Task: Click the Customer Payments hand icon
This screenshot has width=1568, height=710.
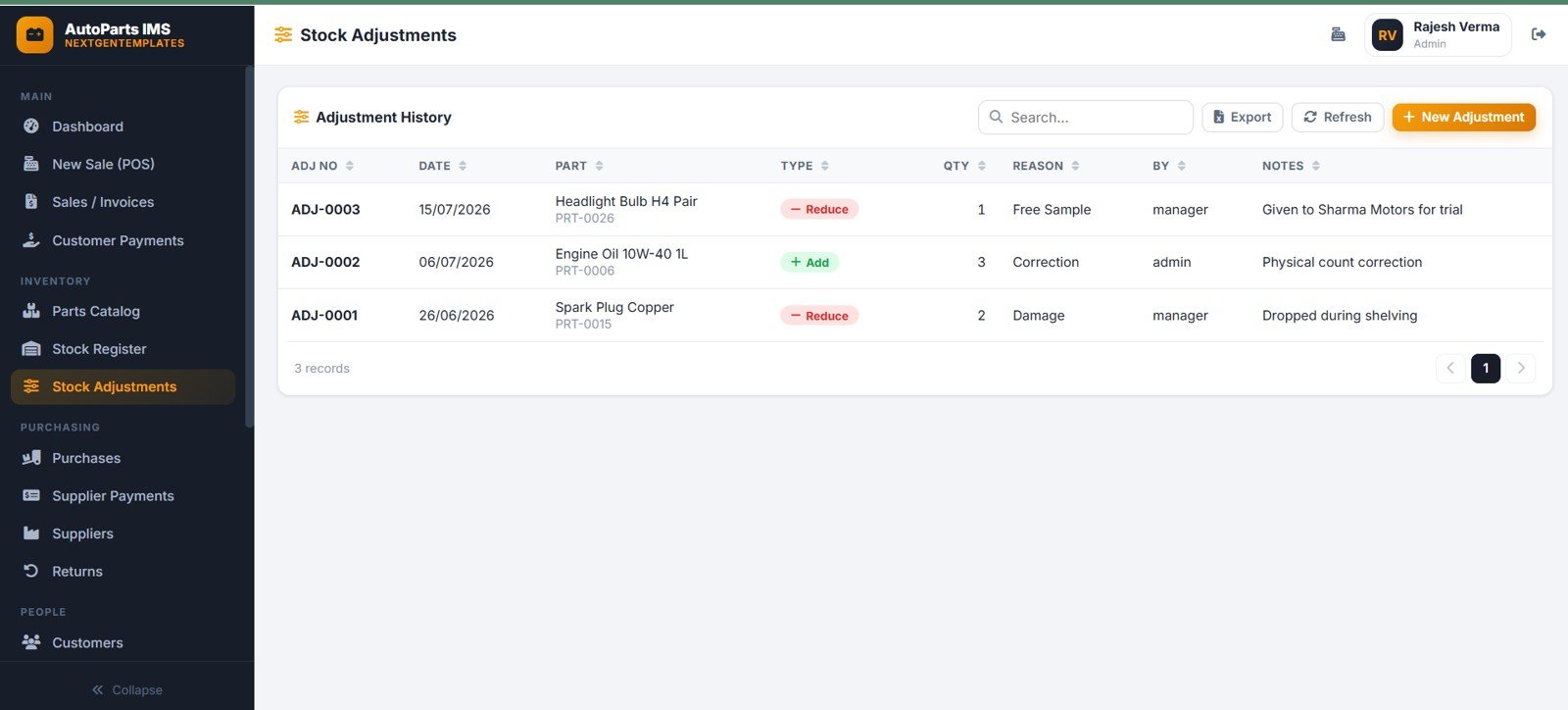Action: point(31,240)
